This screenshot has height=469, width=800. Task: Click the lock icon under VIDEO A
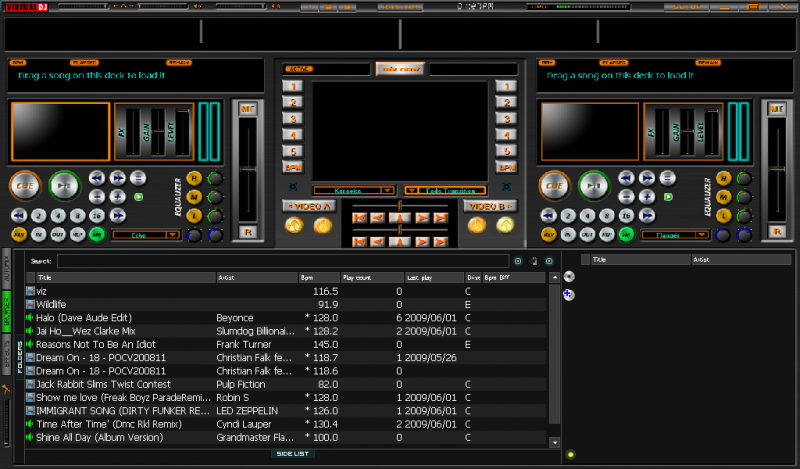pyautogui.click(x=322, y=225)
